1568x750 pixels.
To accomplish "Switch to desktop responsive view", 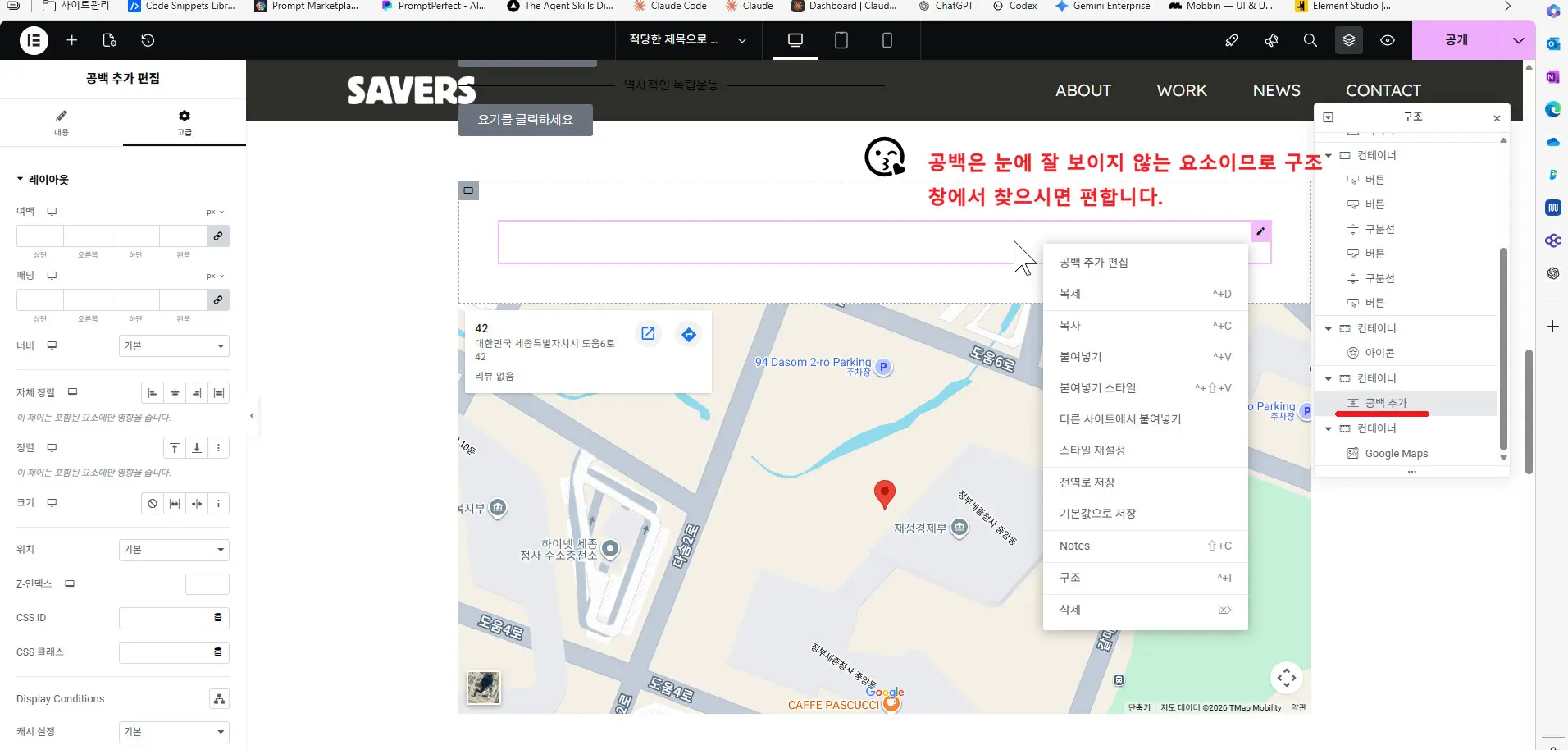I will tap(795, 40).
